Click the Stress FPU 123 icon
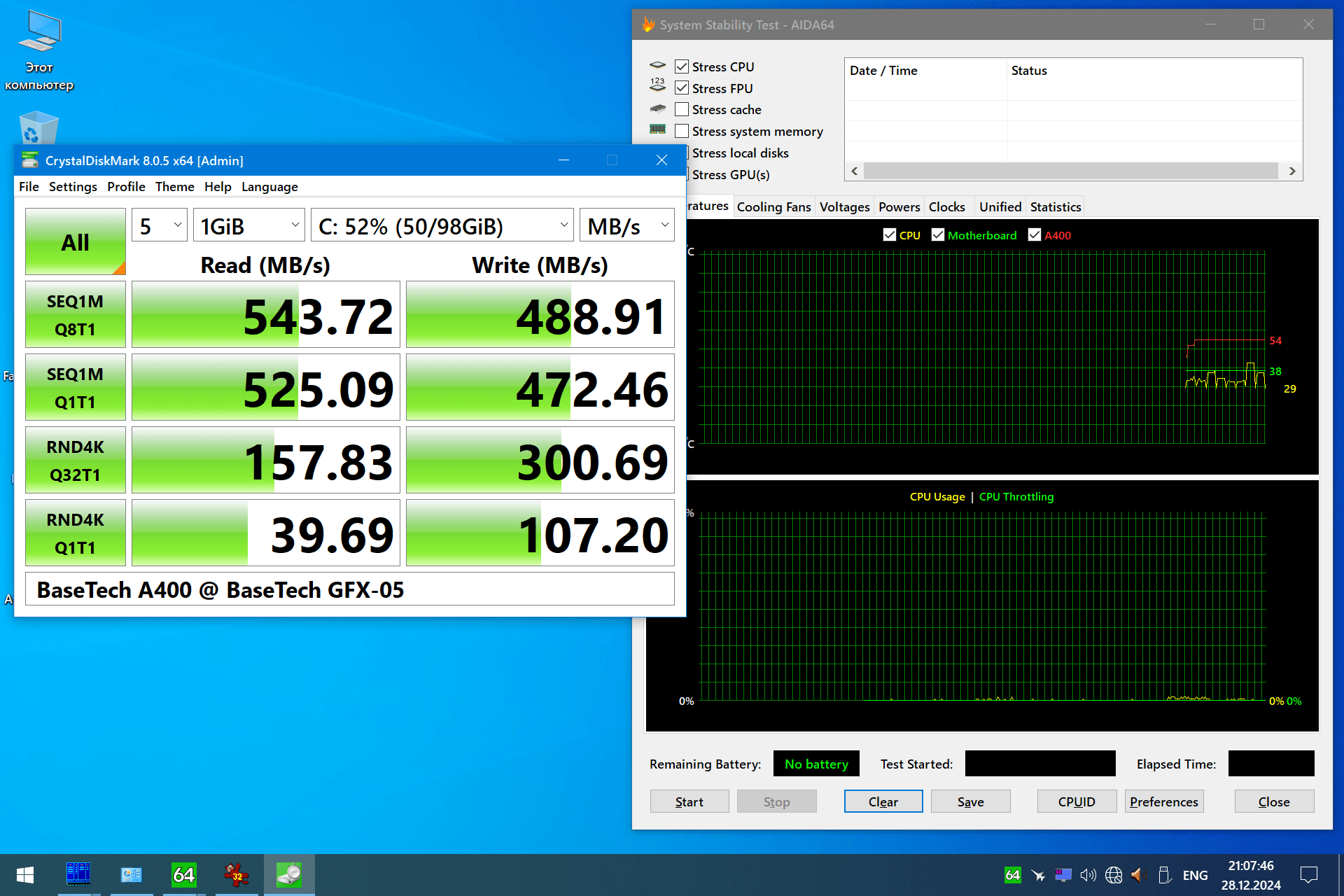 [657, 85]
